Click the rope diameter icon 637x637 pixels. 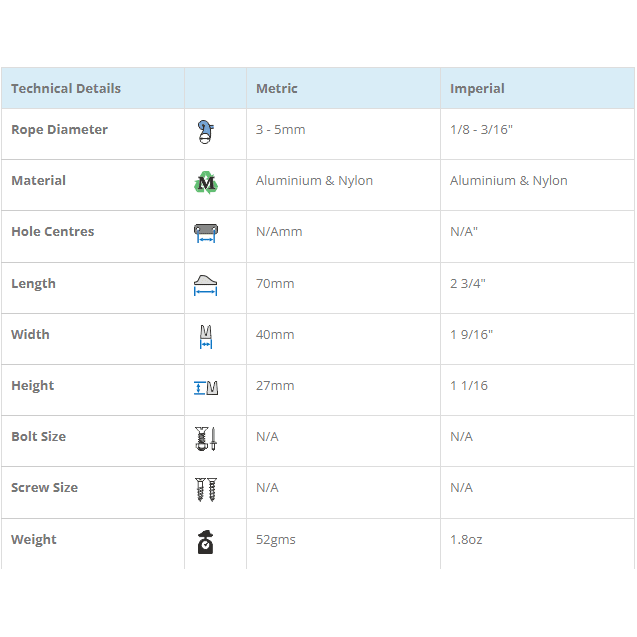(206, 131)
